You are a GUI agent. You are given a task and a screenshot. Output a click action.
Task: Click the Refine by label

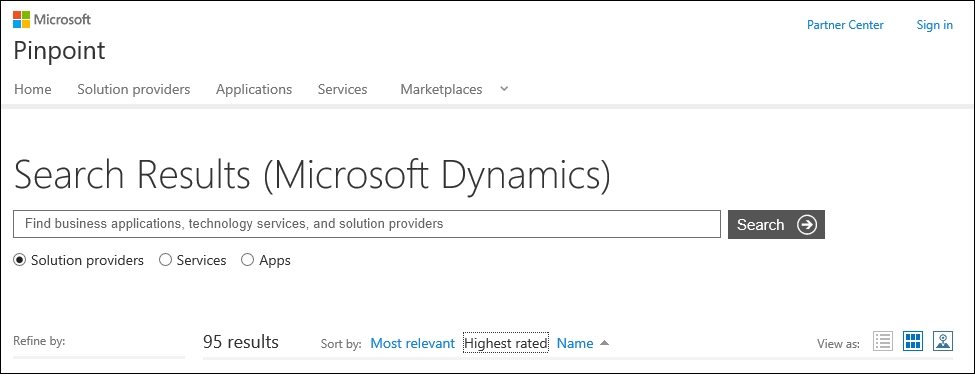tap(39, 341)
